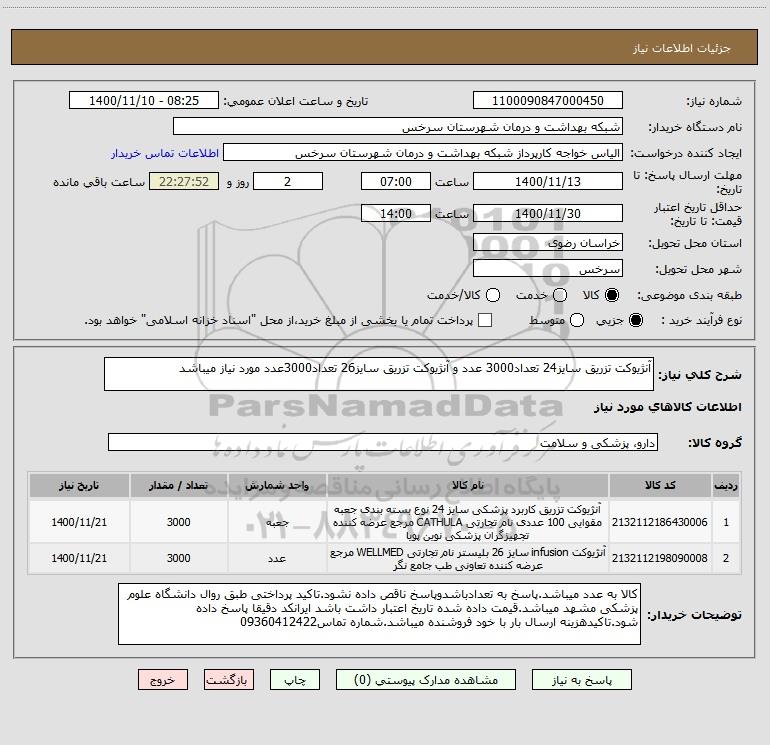Select the متوسط purchase type radio
The width and height of the screenshot is (770, 745).
click(x=577, y=320)
